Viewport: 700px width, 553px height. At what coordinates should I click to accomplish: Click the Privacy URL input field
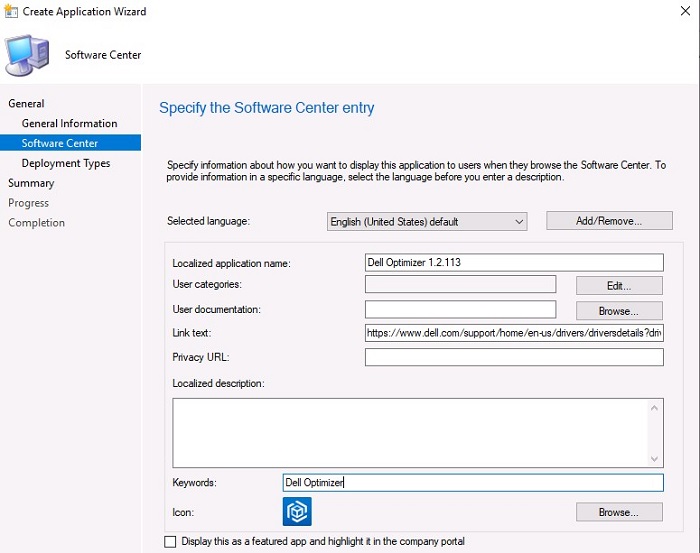pos(514,357)
